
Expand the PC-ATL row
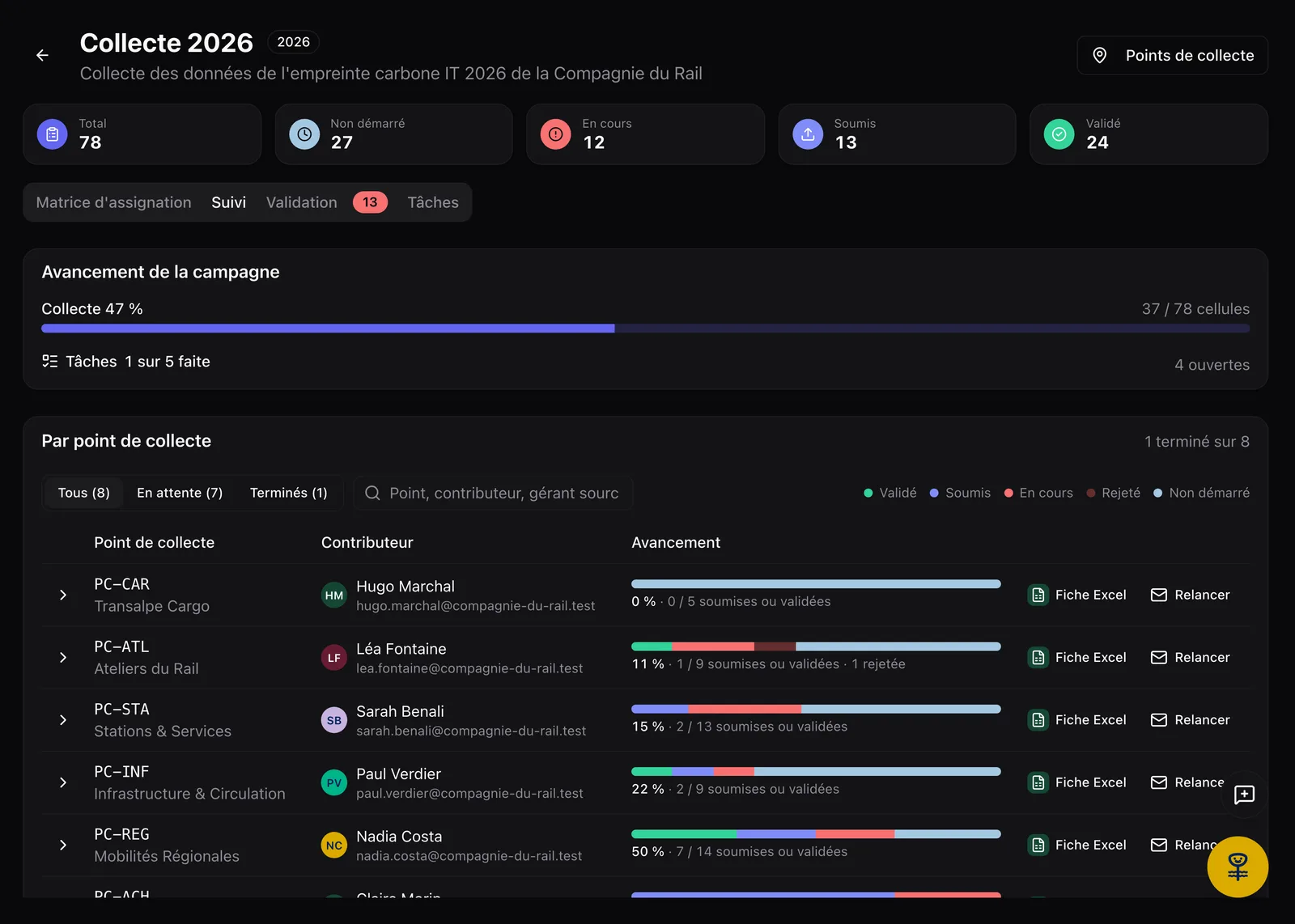[x=63, y=657]
